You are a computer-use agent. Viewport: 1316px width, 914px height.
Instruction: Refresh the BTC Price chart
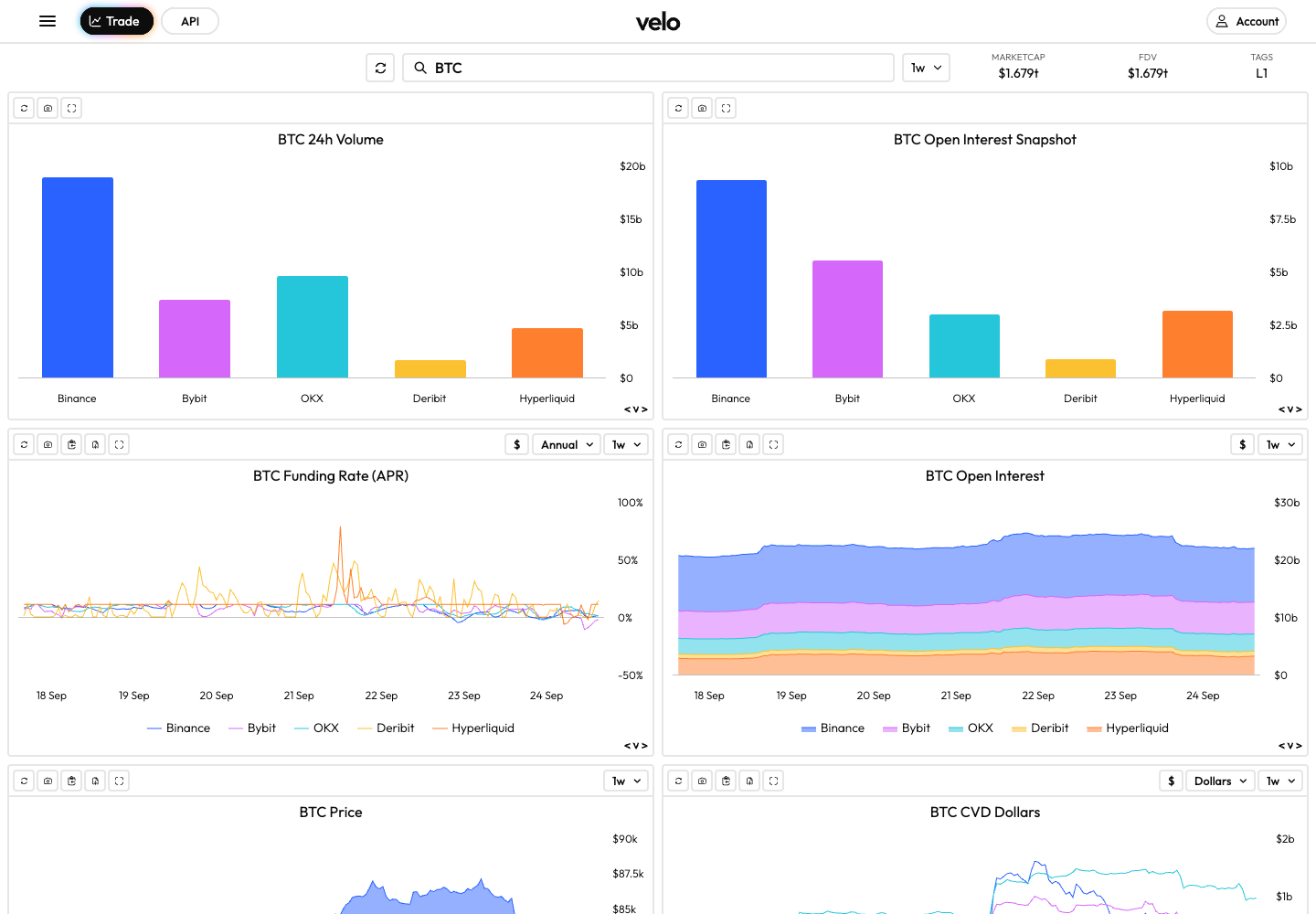tap(25, 781)
